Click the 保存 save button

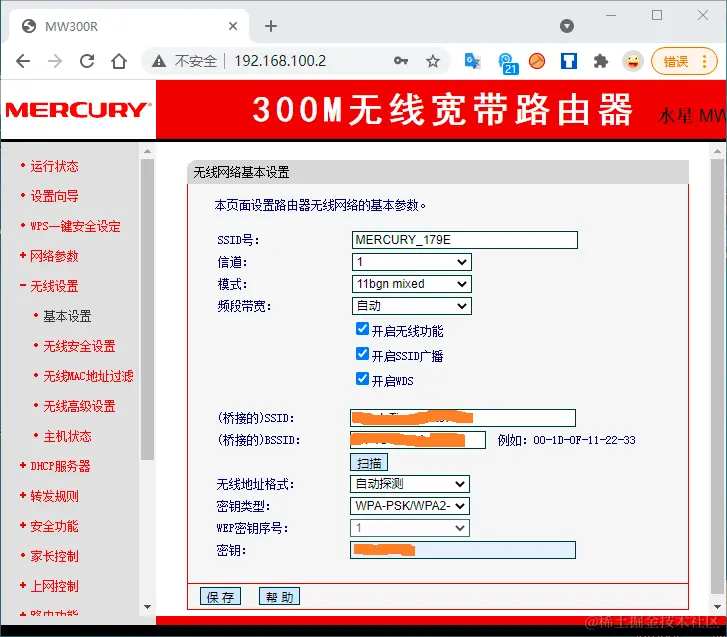tap(220, 597)
